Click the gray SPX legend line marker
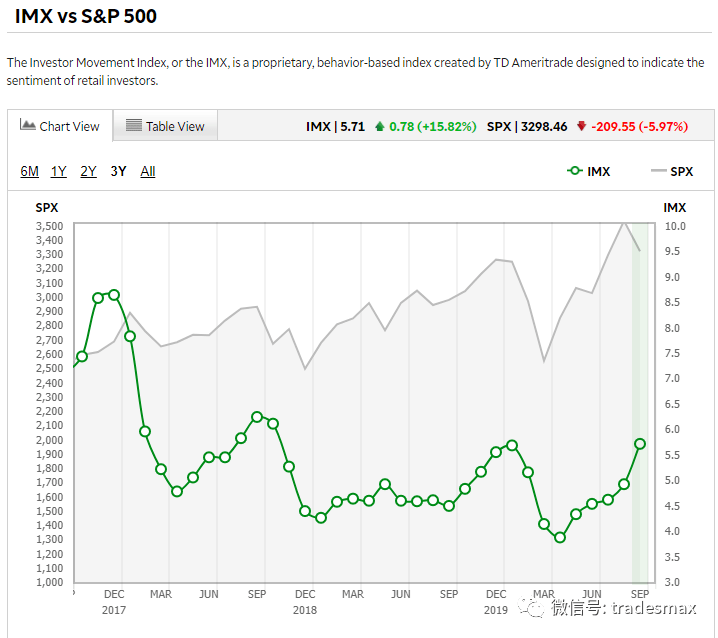718x638 pixels. 658,171
